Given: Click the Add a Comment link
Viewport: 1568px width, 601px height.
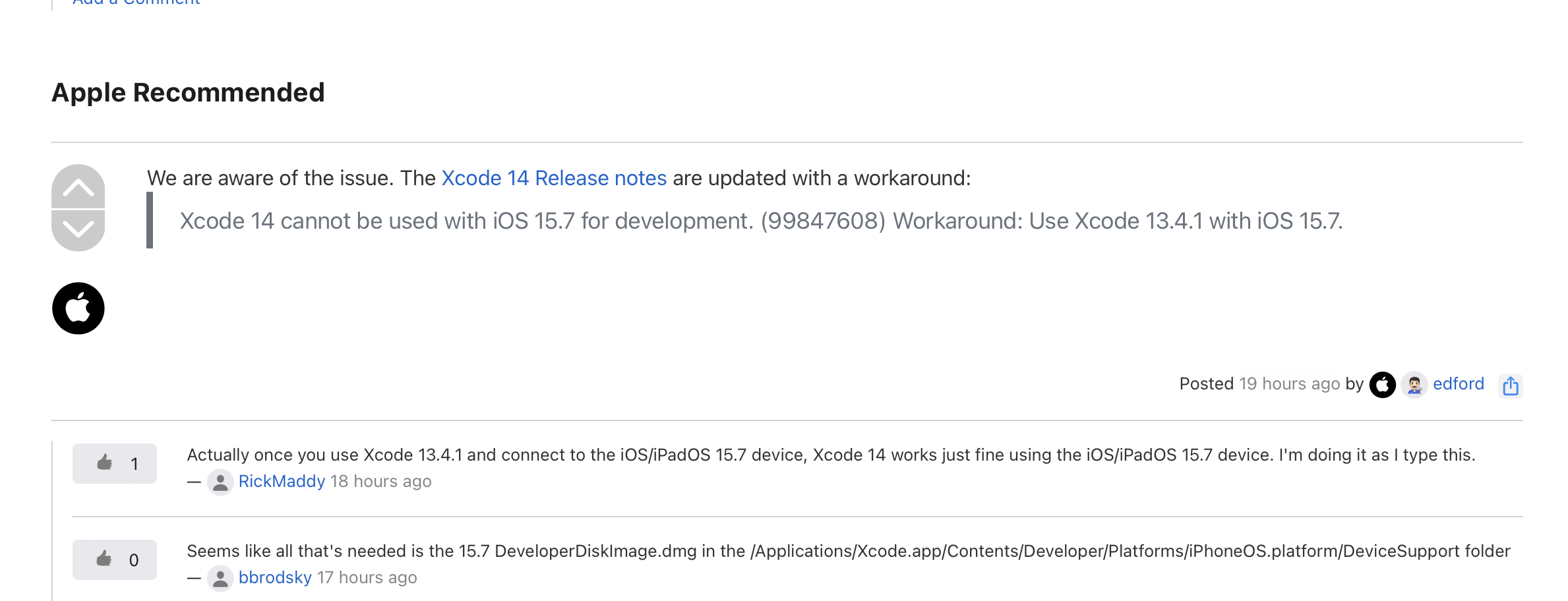Looking at the screenshot, I should (x=136, y=3).
